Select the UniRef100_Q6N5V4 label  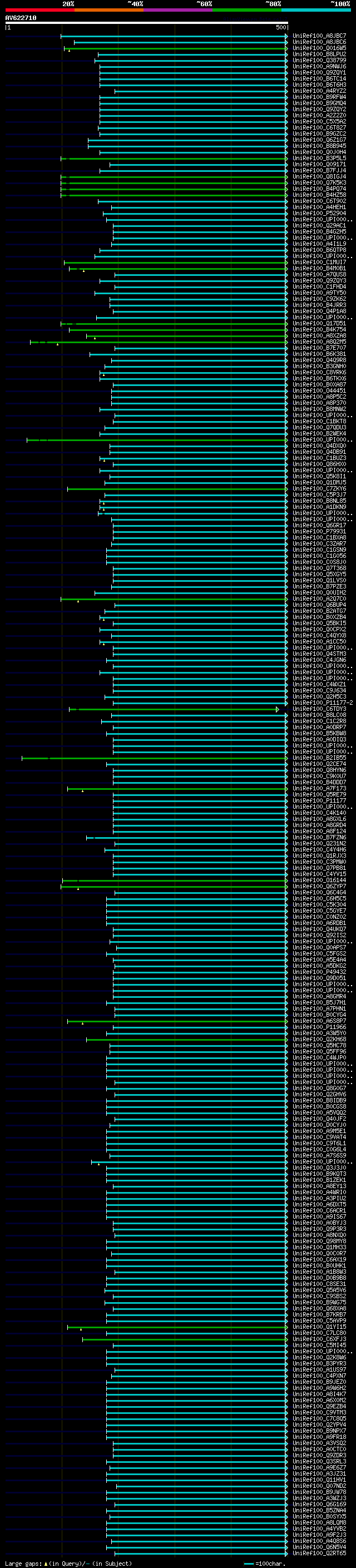point(319,1547)
